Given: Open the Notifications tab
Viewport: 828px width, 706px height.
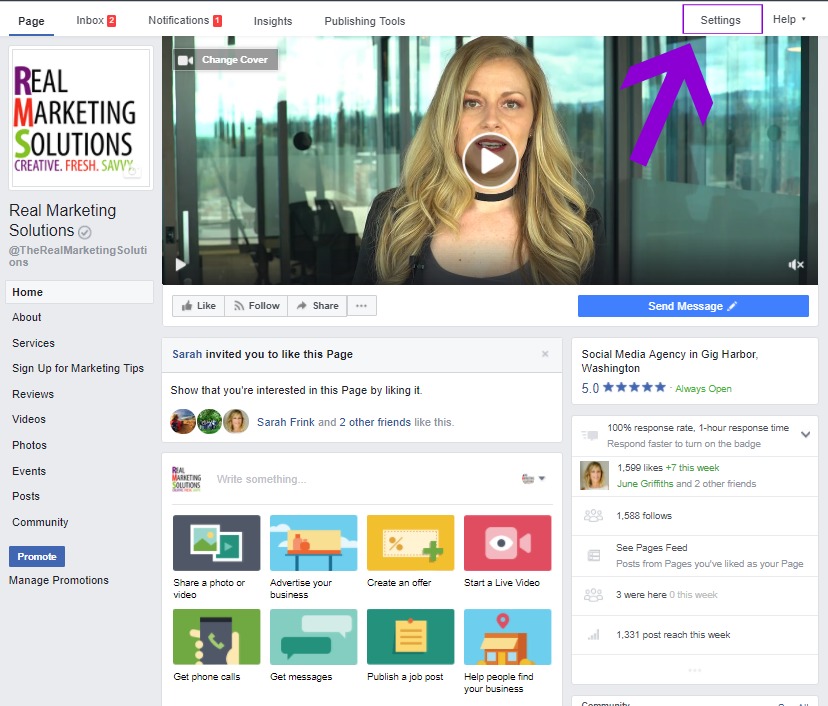Looking at the screenshot, I should [185, 21].
